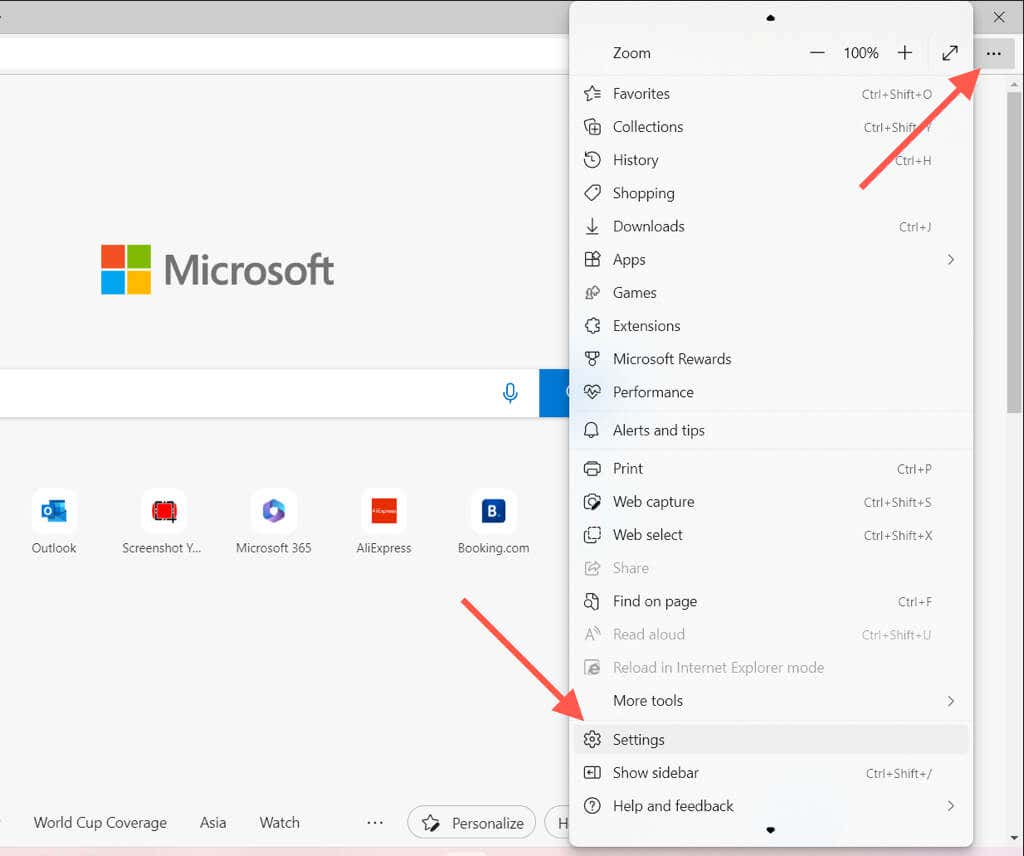1024x856 pixels.
Task: Open the Extensions panel
Action: coord(645,325)
